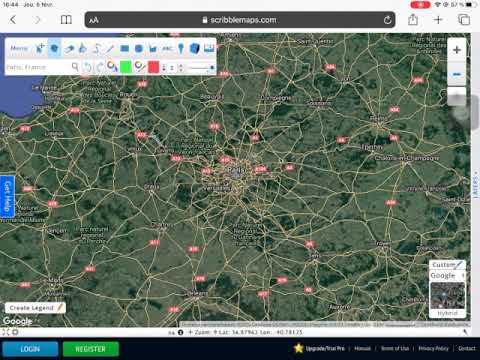Click the Paris, France search field
Image resolution: width=480 pixels, height=360 pixels.
click(37, 67)
